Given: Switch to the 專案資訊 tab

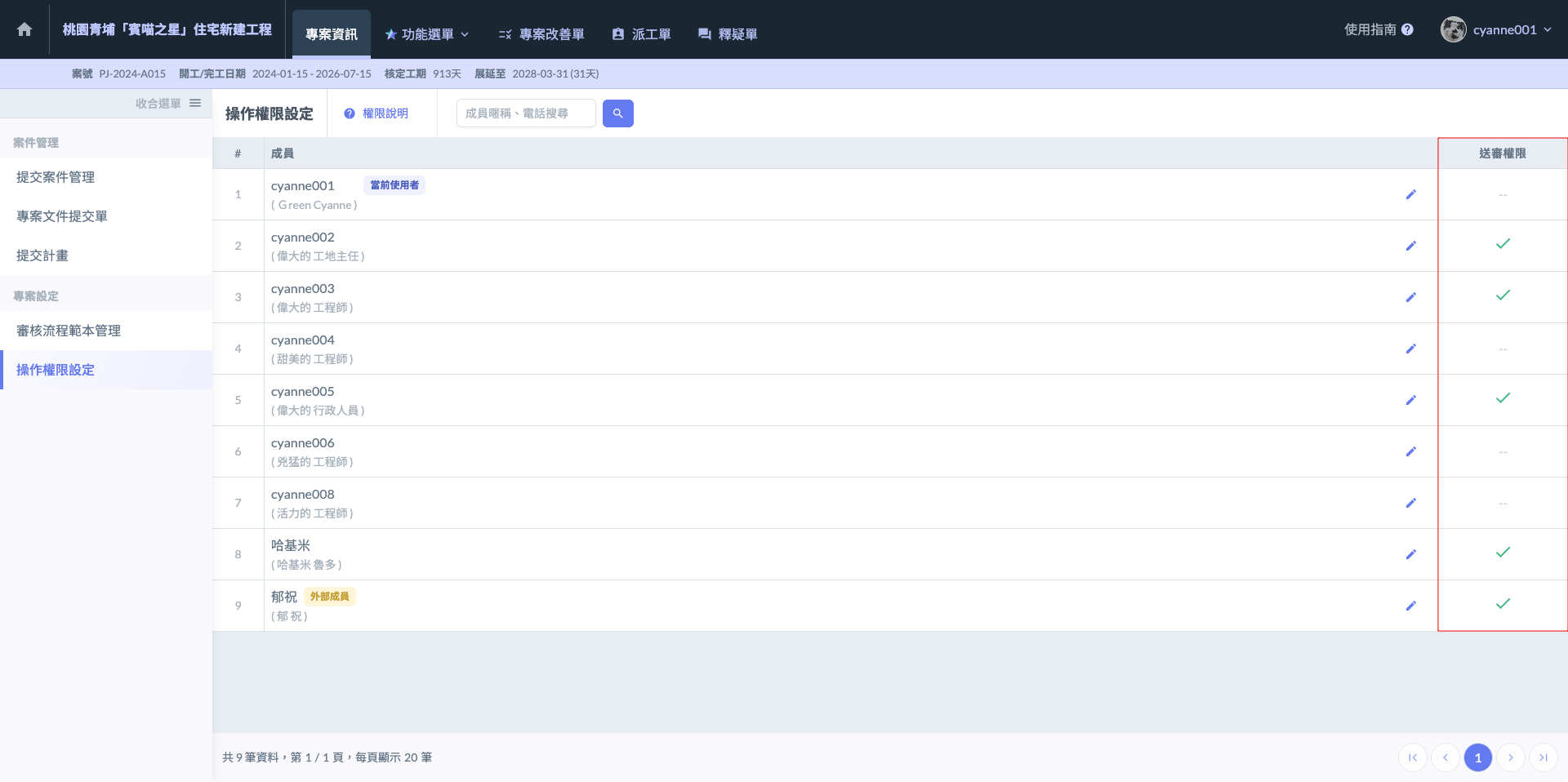Looking at the screenshot, I should point(332,34).
